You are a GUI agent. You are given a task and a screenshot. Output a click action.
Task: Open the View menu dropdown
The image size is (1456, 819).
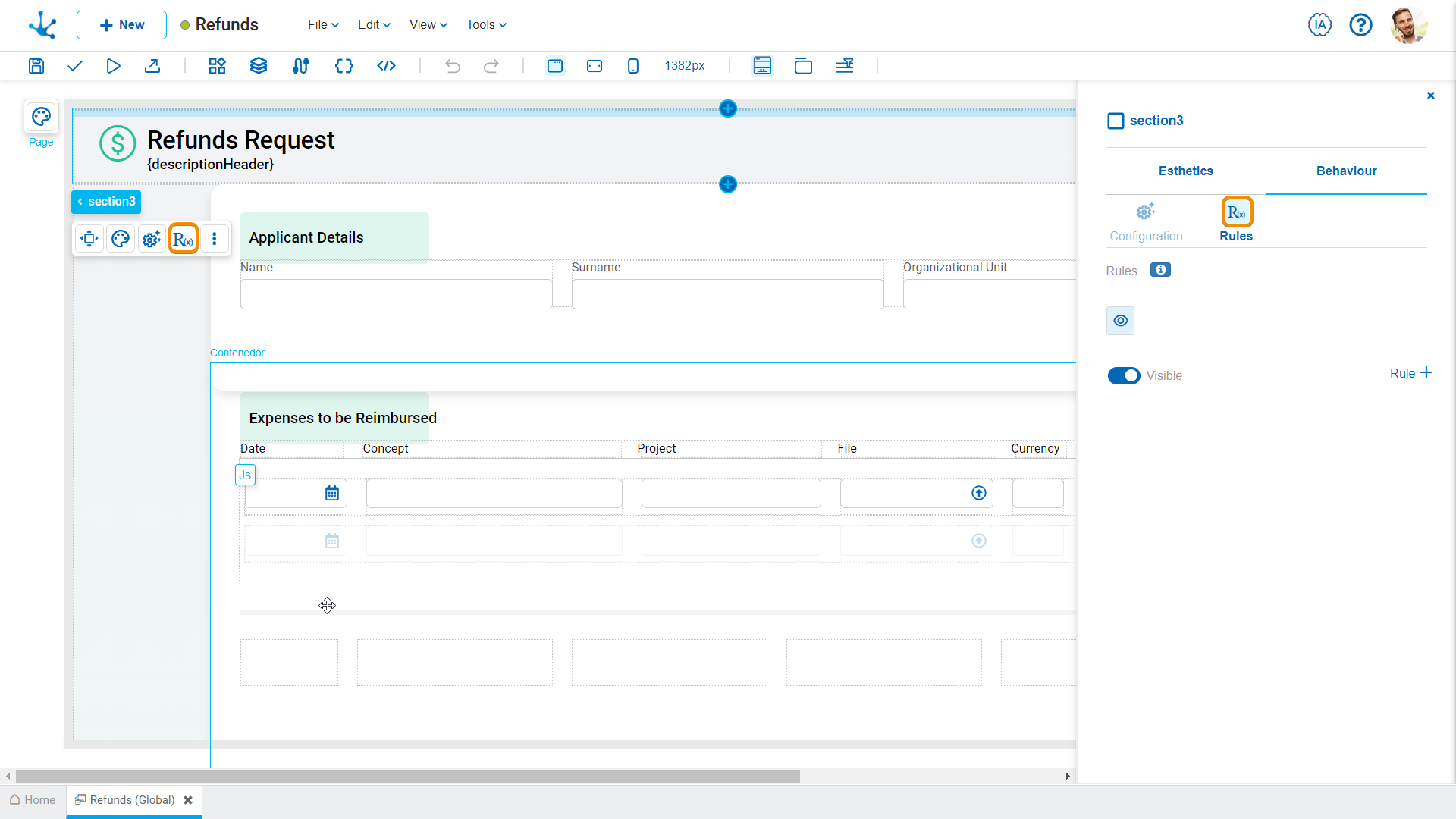point(428,25)
